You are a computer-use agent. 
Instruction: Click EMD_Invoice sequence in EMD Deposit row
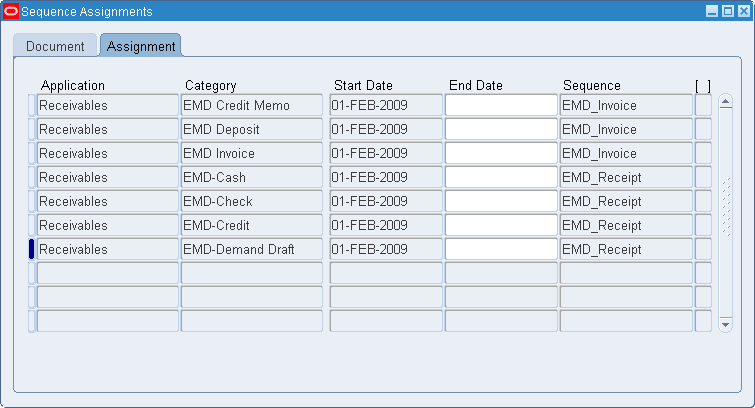click(626, 129)
